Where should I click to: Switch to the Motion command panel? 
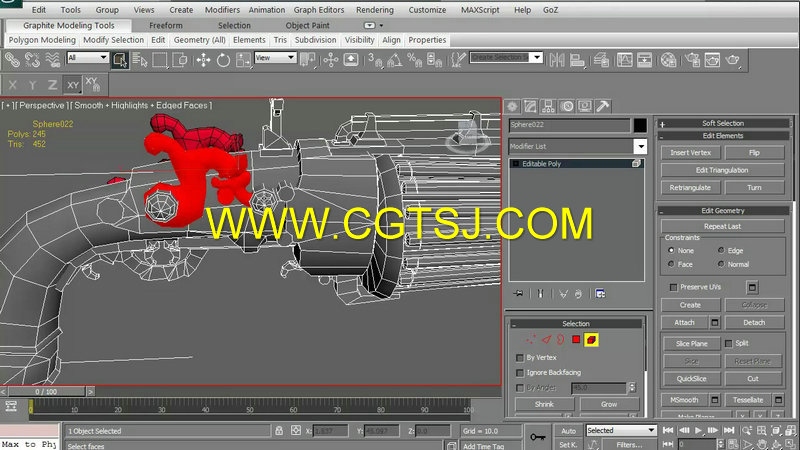coord(567,106)
